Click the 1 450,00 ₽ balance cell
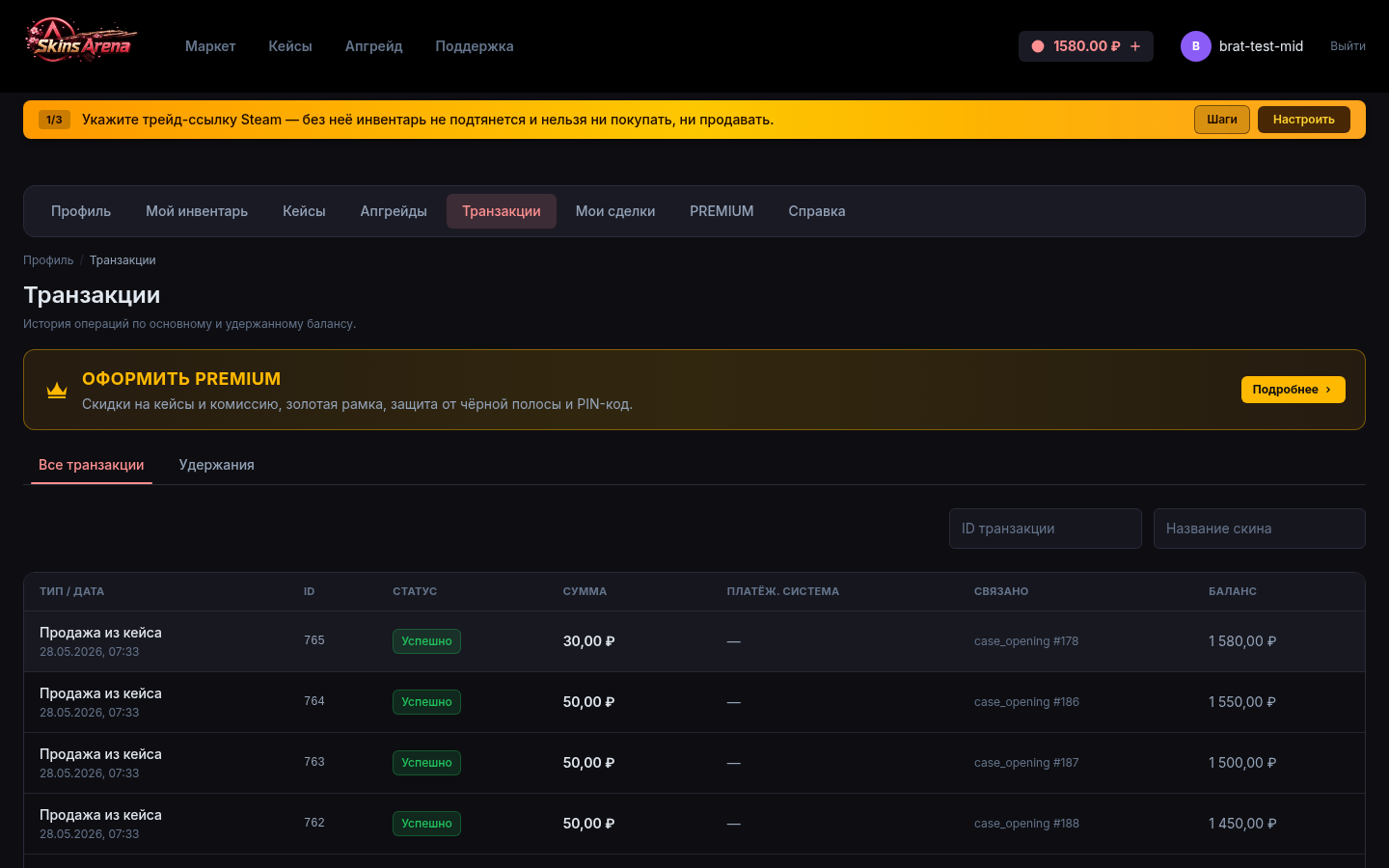Screen dimensions: 1389x868 click(1242, 824)
